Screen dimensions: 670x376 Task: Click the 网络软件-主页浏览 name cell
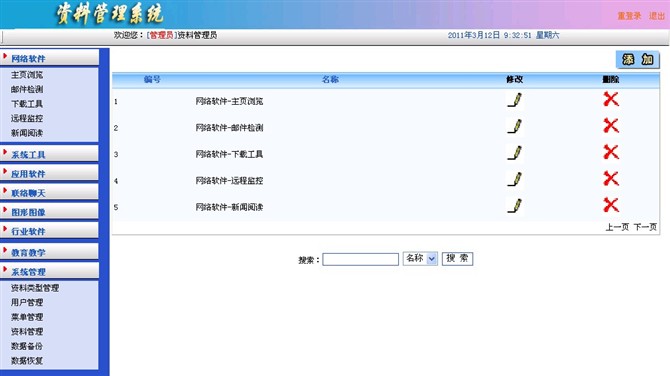click(x=229, y=101)
